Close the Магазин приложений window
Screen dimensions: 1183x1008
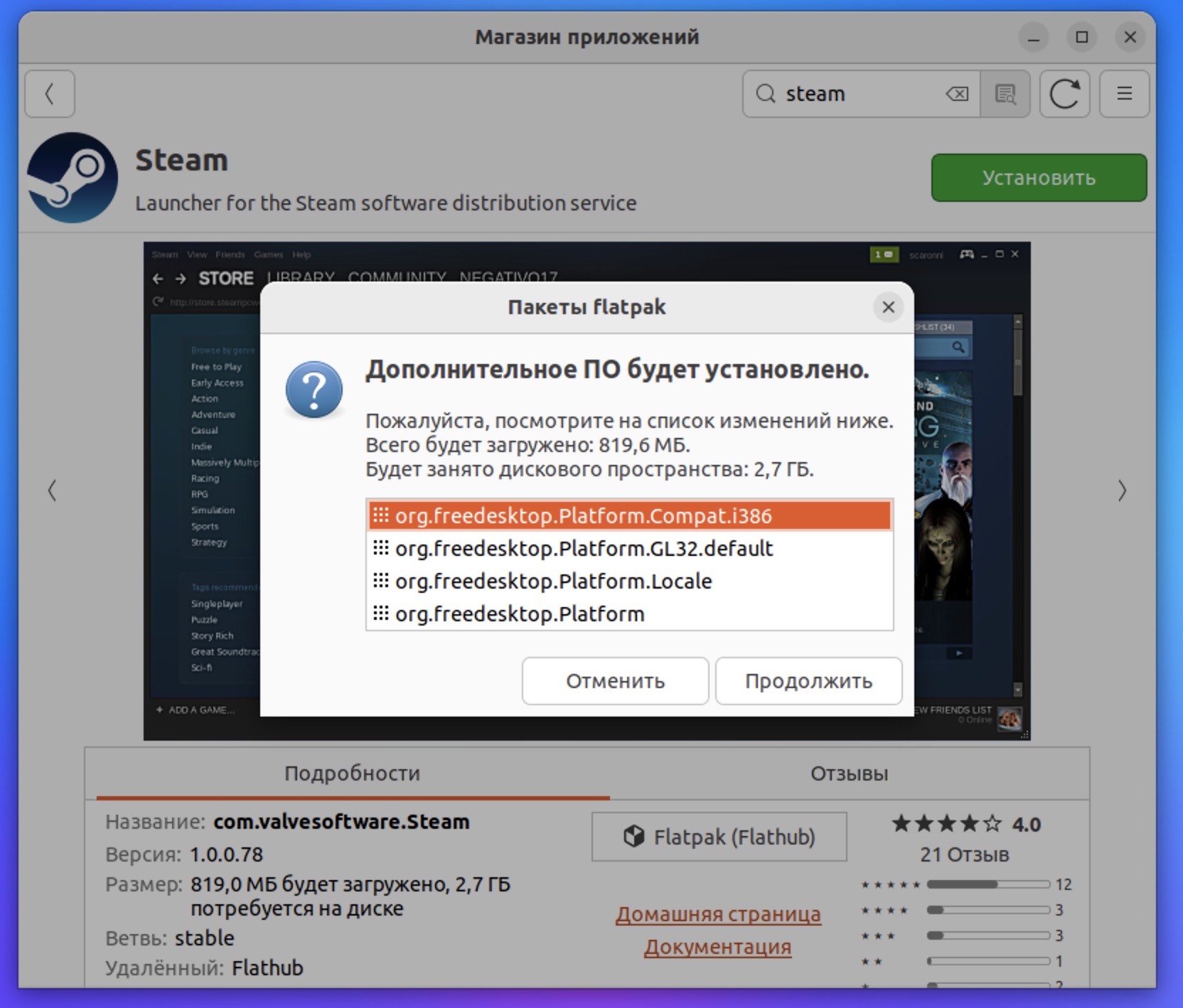point(1130,37)
